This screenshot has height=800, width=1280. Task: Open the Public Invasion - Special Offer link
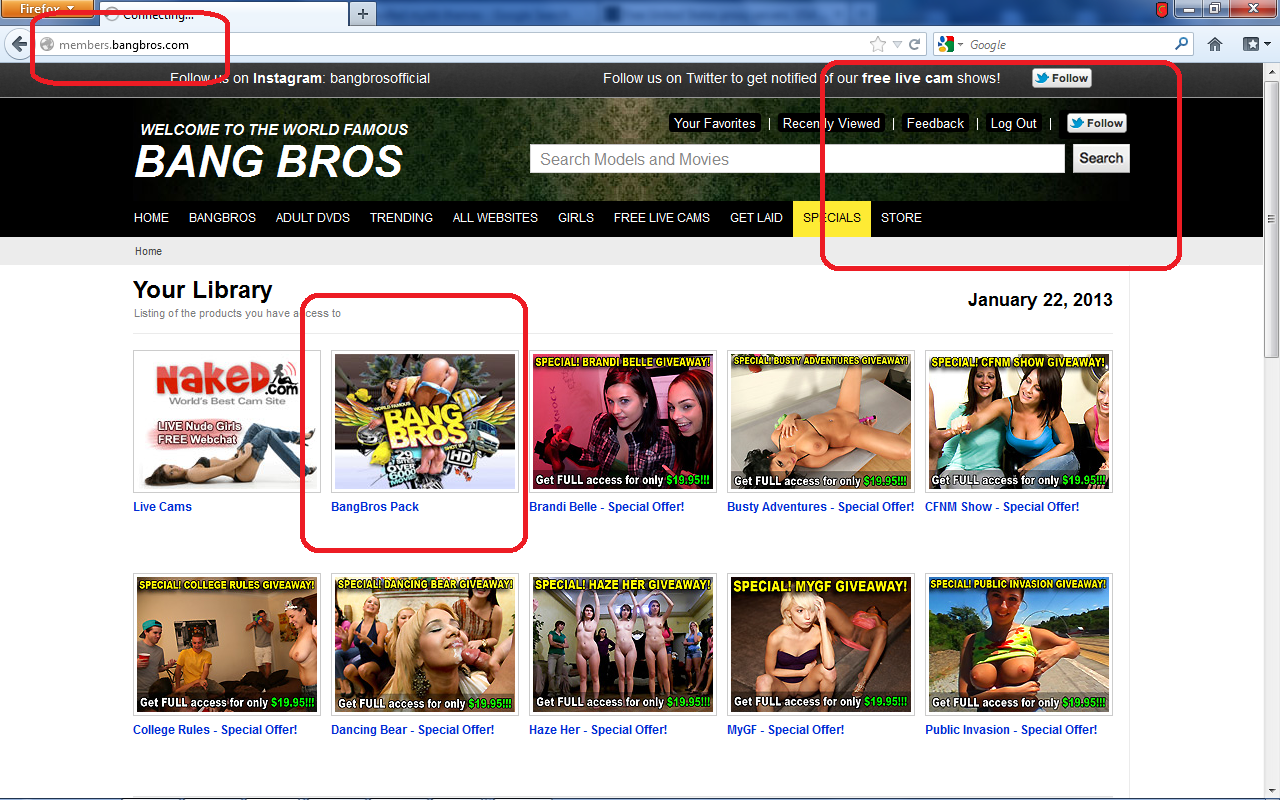1011,730
